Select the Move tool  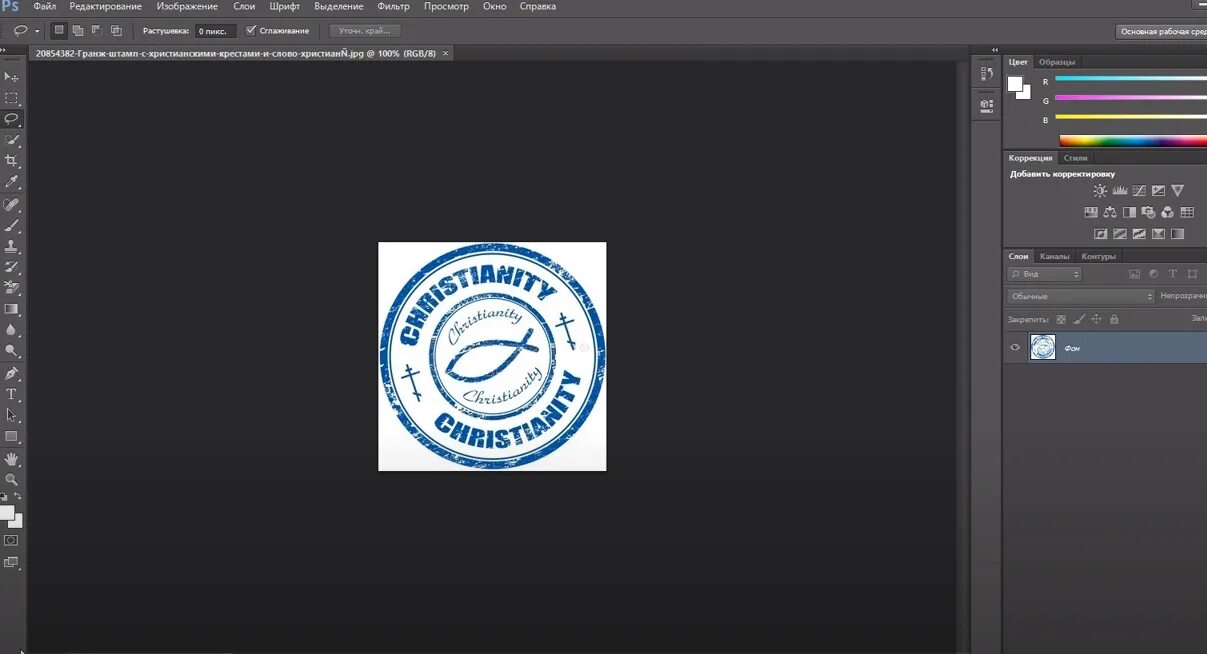tap(12, 77)
